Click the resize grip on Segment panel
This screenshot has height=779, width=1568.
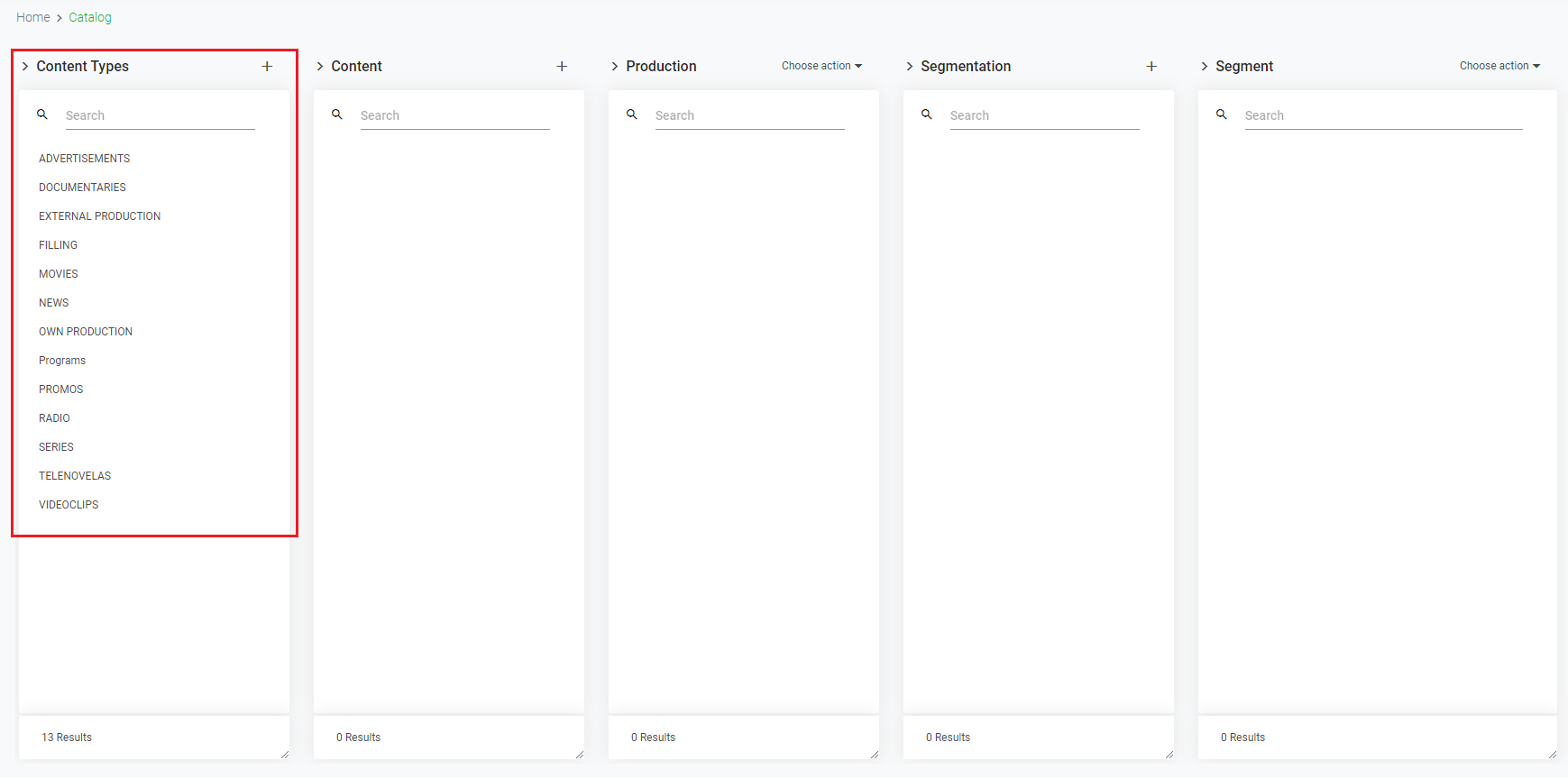click(1552, 754)
